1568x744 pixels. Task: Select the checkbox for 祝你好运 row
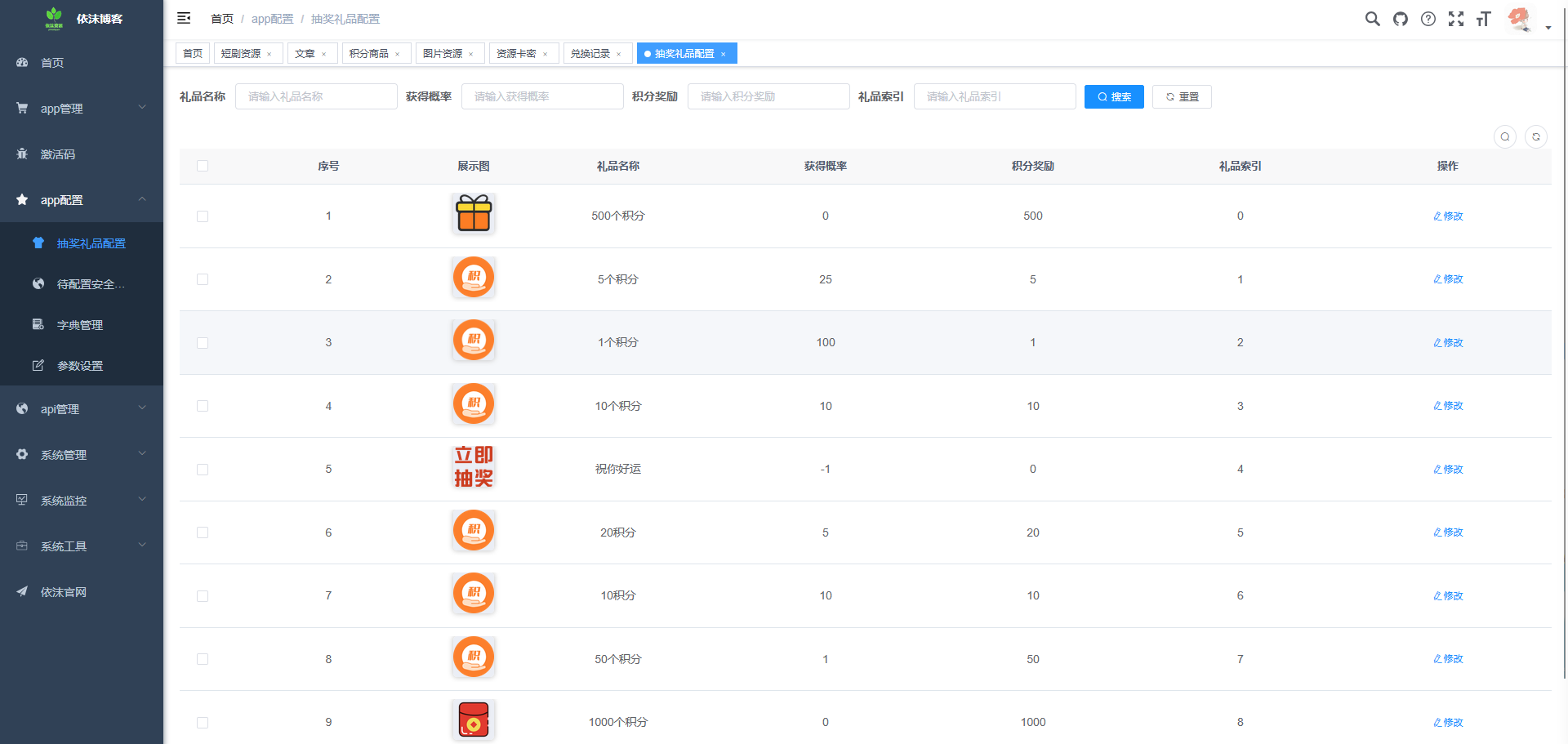coord(203,470)
